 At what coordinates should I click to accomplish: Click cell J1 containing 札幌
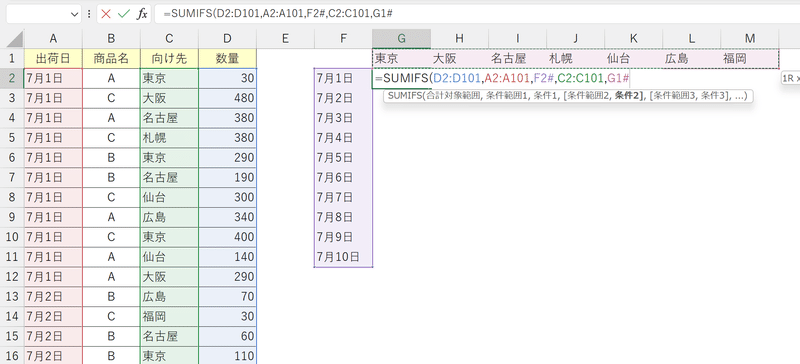click(x=576, y=59)
